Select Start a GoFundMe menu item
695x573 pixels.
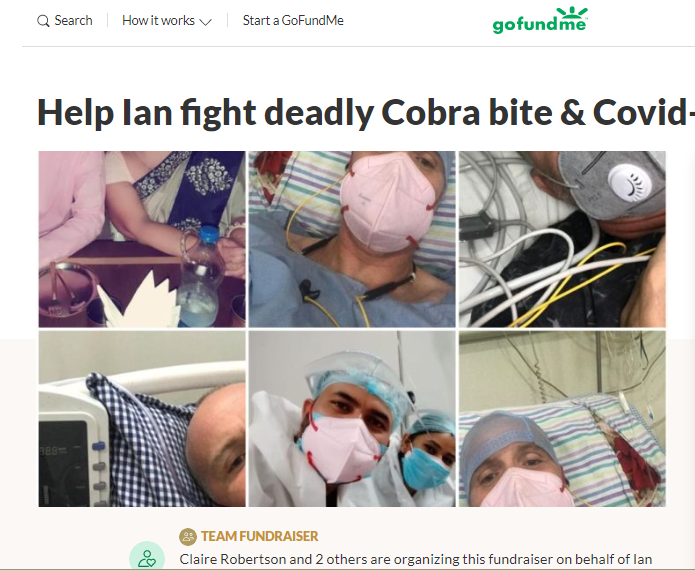[293, 20]
